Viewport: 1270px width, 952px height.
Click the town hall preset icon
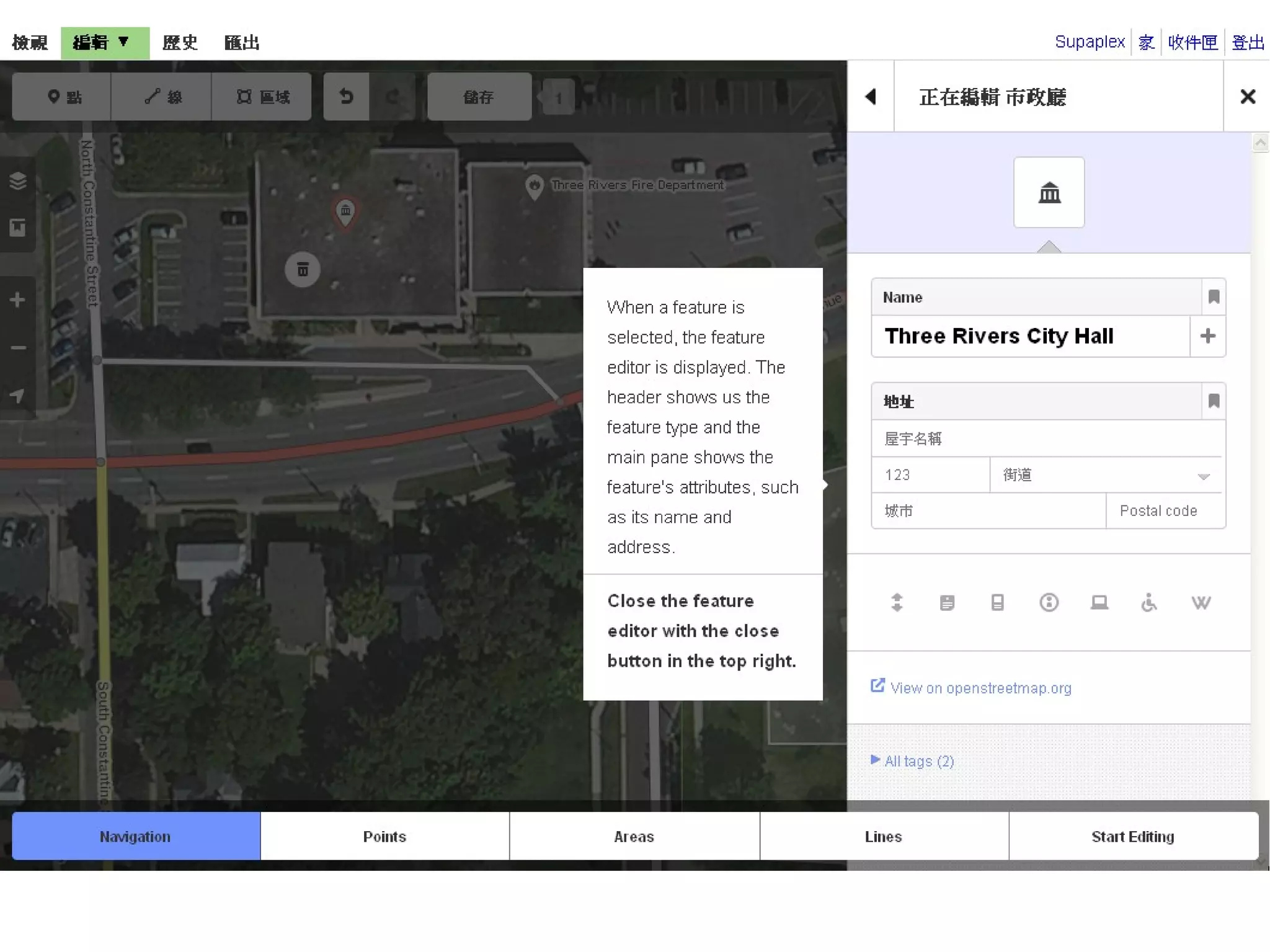pos(1049,192)
